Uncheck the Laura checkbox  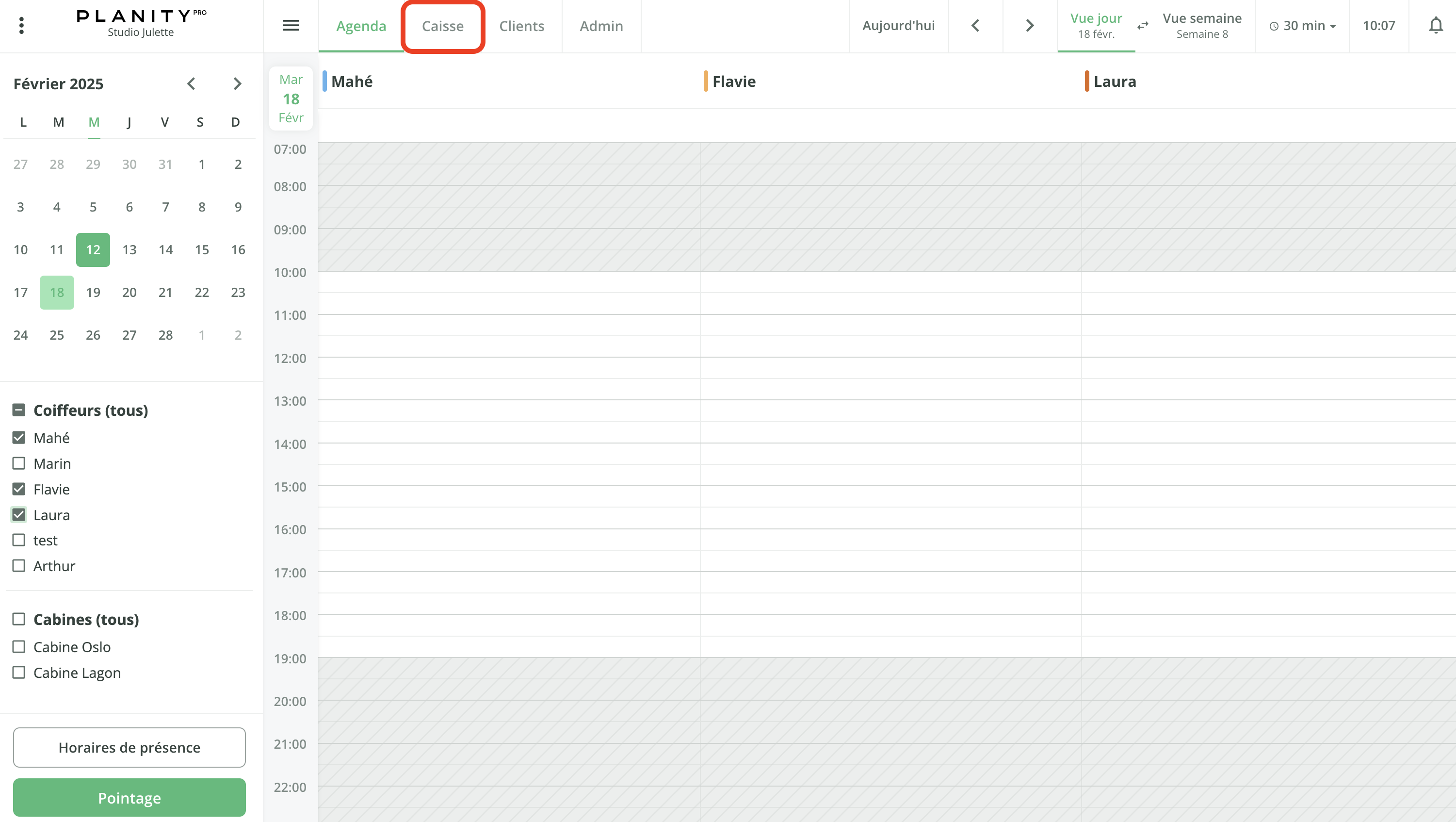(x=18, y=514)
